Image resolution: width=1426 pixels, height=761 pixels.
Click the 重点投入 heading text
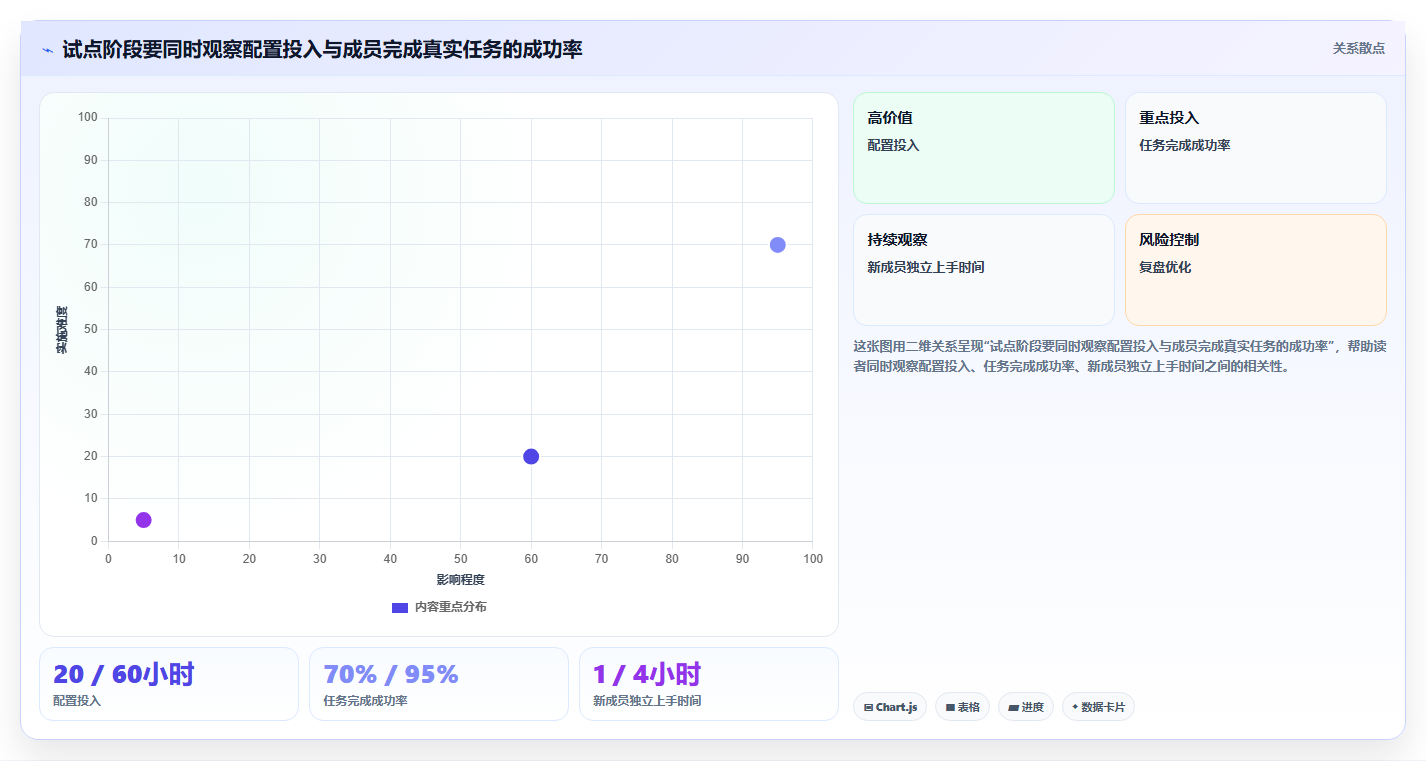click(x=1169, y=118)
